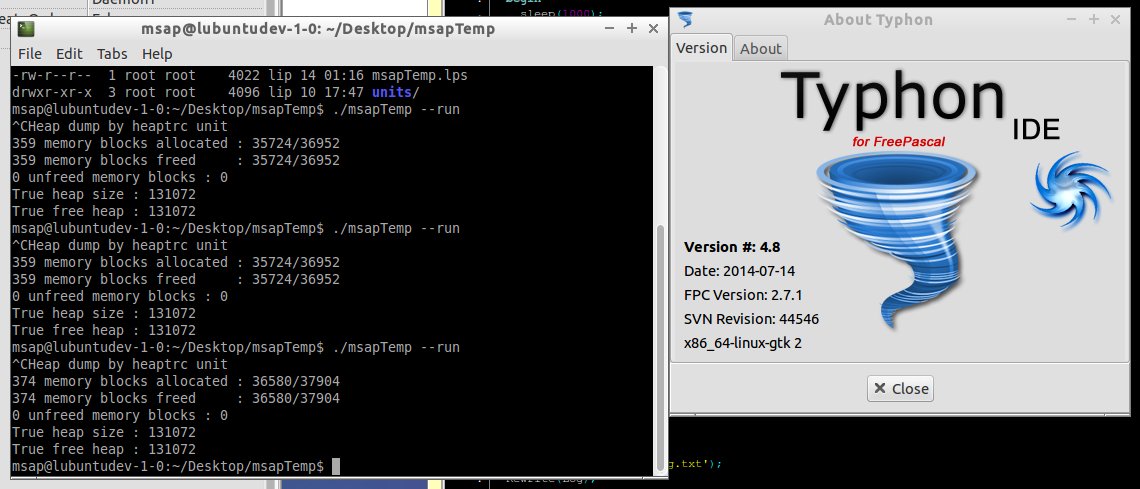Image resolution: width=1140 pixels, height=489 pixels.
Task: Maximize the About Typhon window
Action: point(1093,20)
